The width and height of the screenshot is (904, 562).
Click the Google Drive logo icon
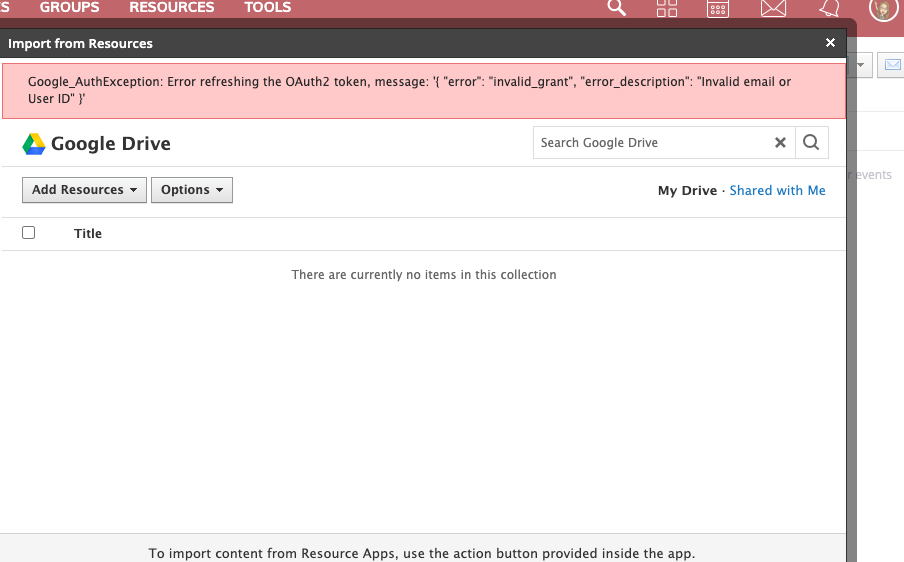pyautogui.click(x=33, y=144)
